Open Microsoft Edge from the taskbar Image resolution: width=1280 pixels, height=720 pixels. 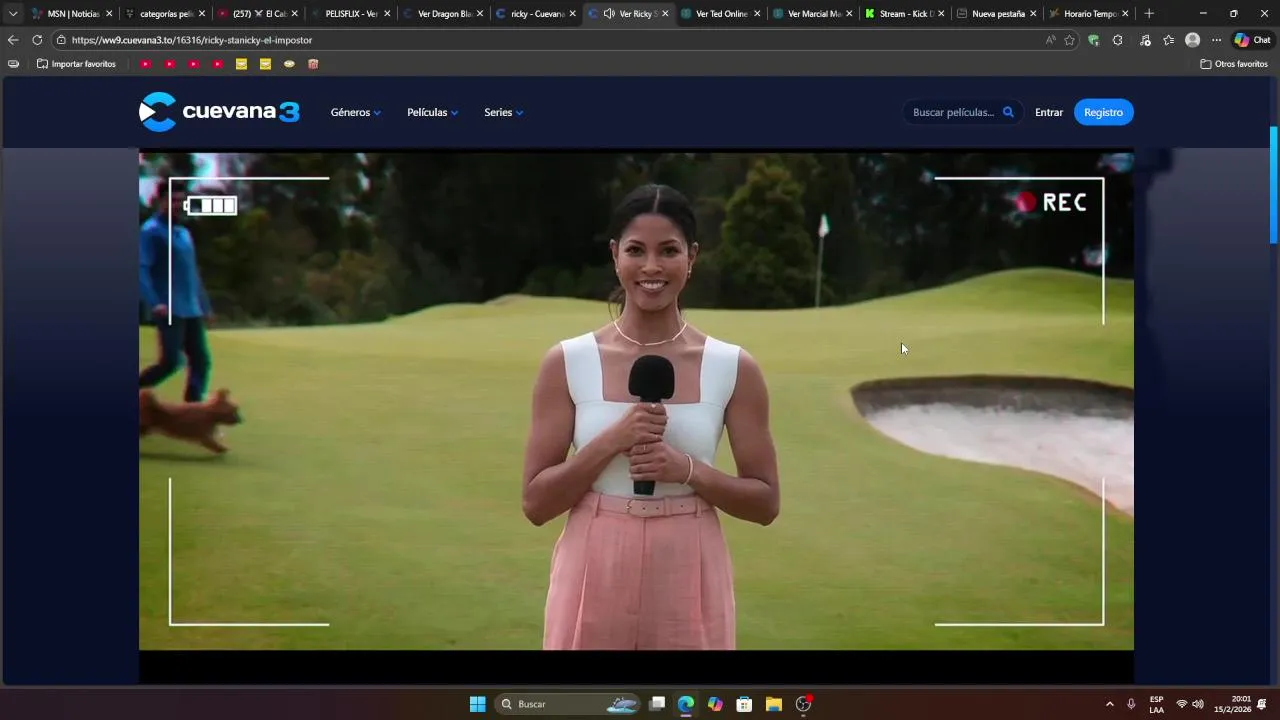tap(686, 704)
